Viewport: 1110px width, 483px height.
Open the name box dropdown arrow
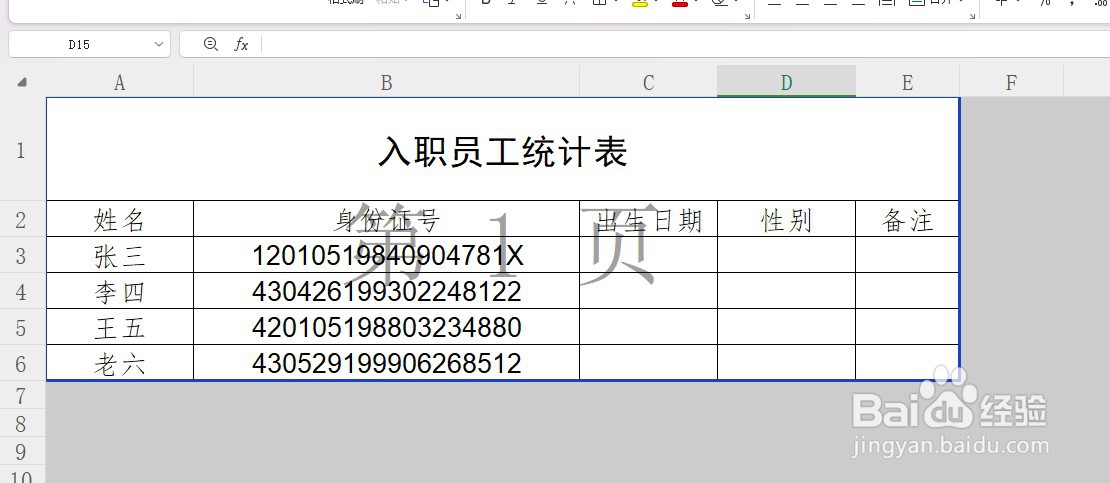tap(158, 45)
